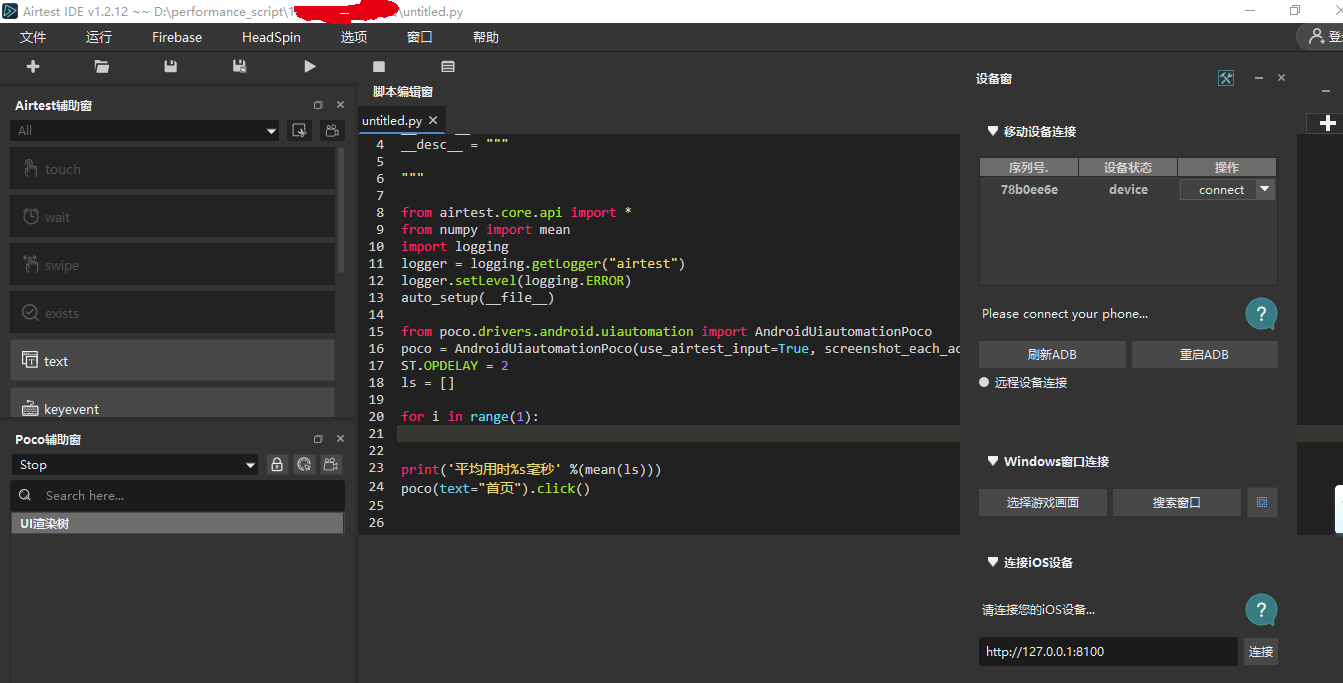Select the UI渲染树 tree row
The image size is (1343, 683).
[x=177, y=523]
